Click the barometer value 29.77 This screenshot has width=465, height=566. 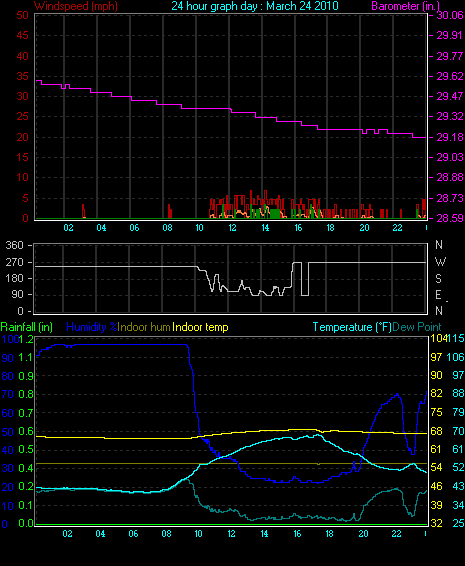tap(450, 56)
